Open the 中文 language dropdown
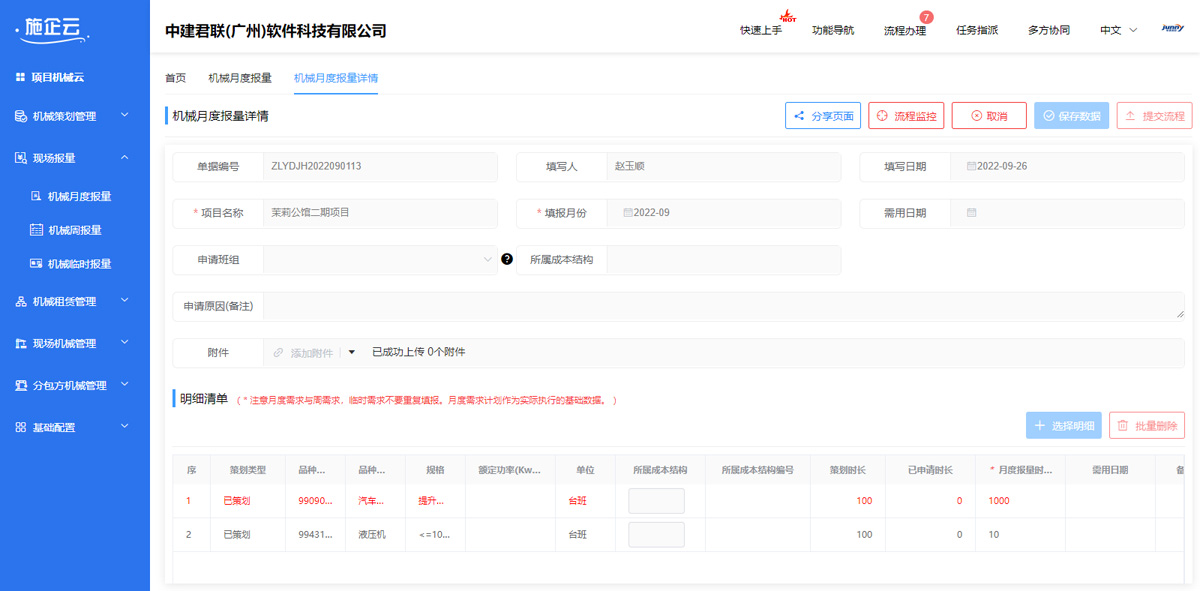The height and width of the screenshot is (591, 1200). [x=1118, y=30]
